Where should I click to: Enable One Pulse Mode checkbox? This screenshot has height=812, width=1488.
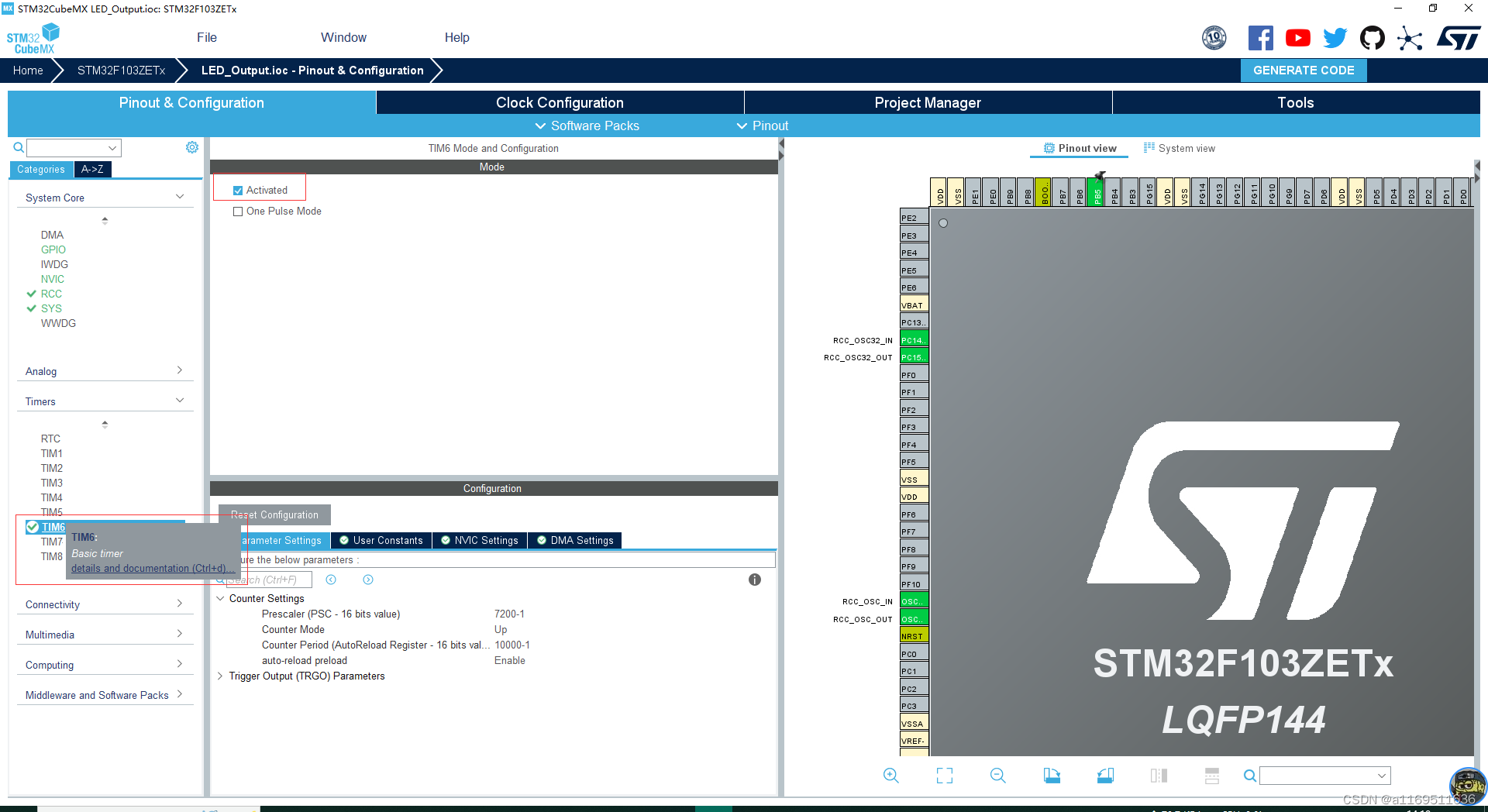238,212
